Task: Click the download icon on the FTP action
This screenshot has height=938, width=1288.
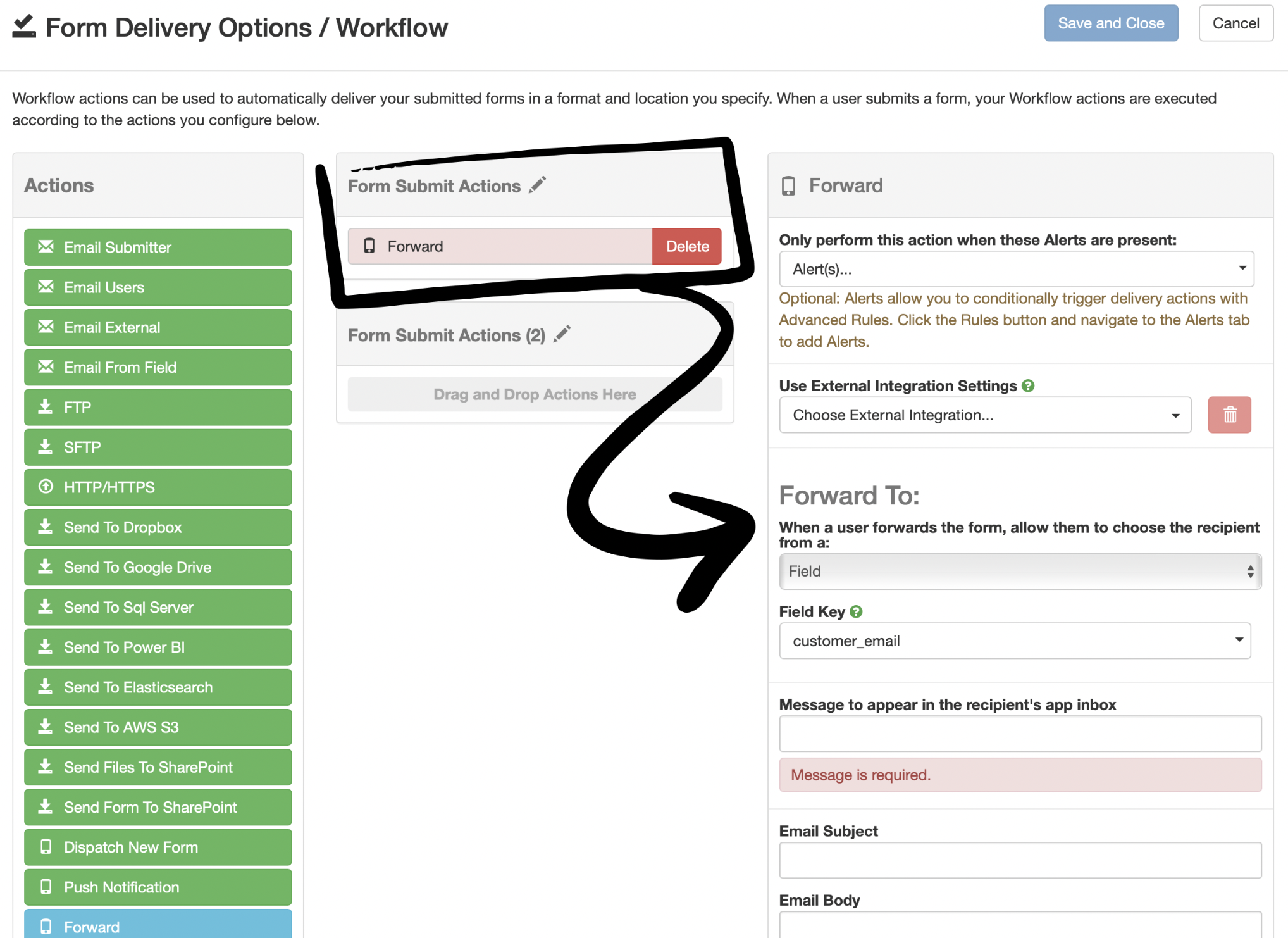Action: pos(46,407)
